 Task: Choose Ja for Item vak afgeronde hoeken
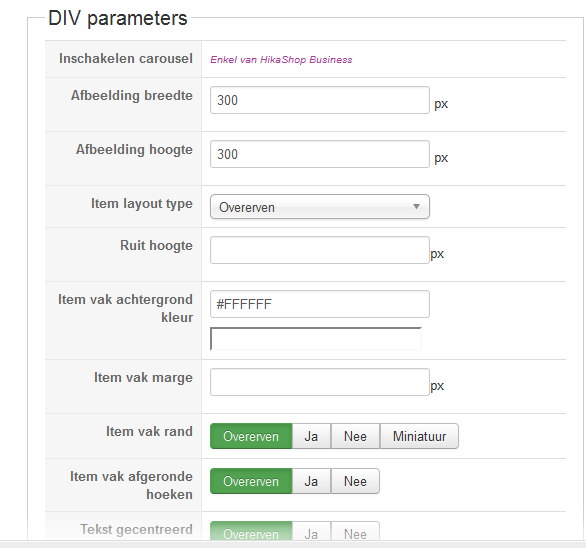(311, 481)
